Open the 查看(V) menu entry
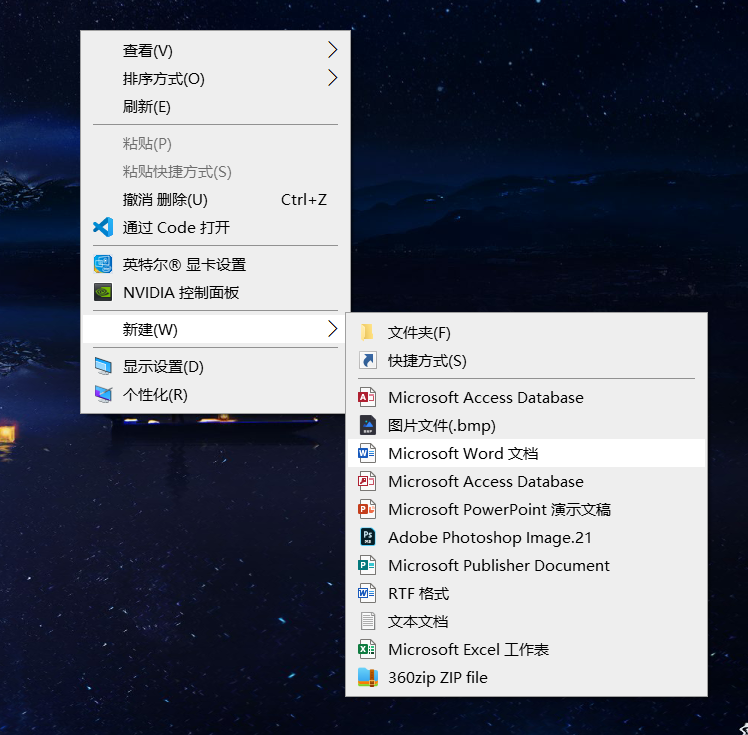 click(216, 50)
